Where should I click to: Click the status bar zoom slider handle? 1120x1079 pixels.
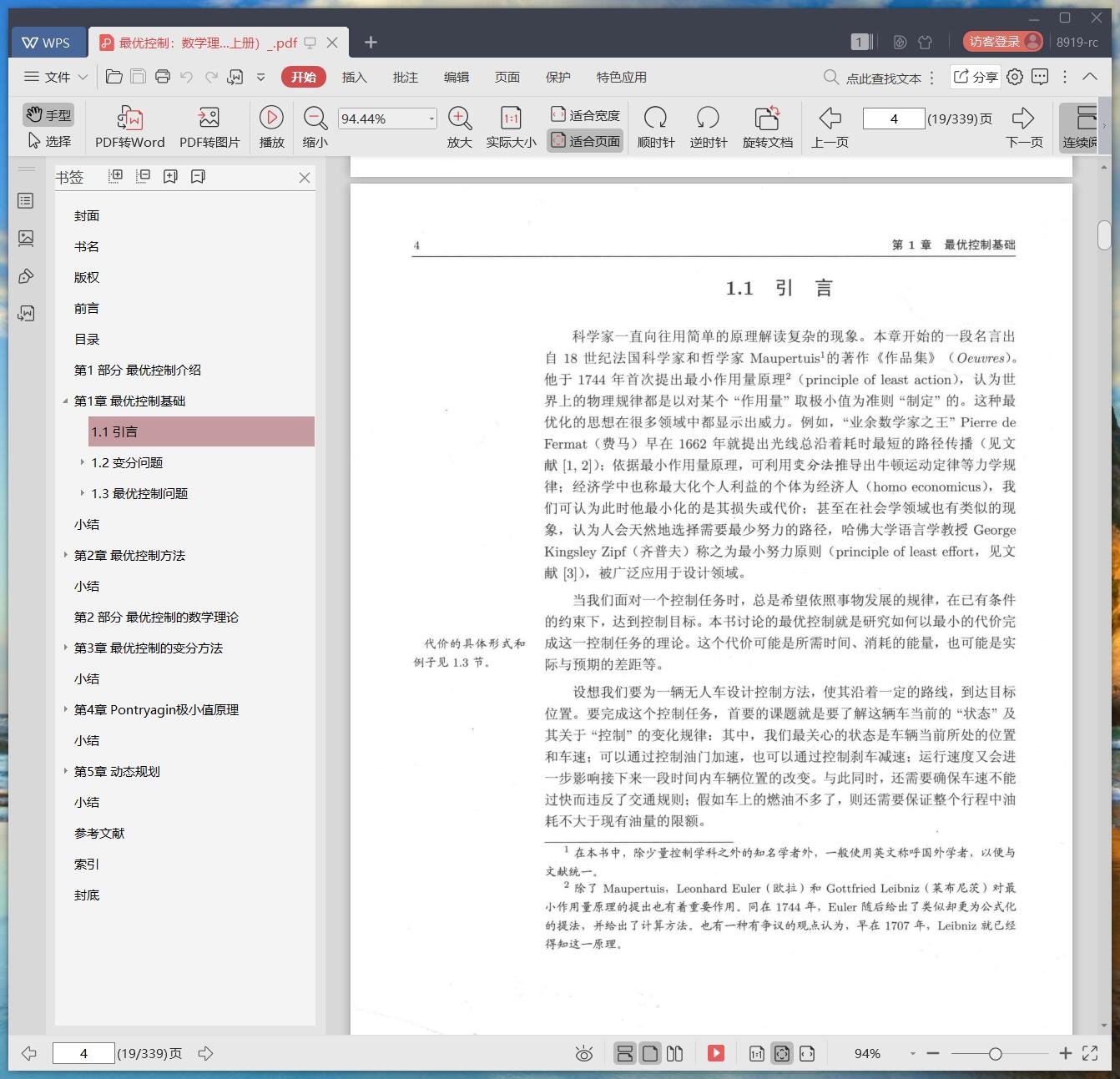coord(995,1054)
